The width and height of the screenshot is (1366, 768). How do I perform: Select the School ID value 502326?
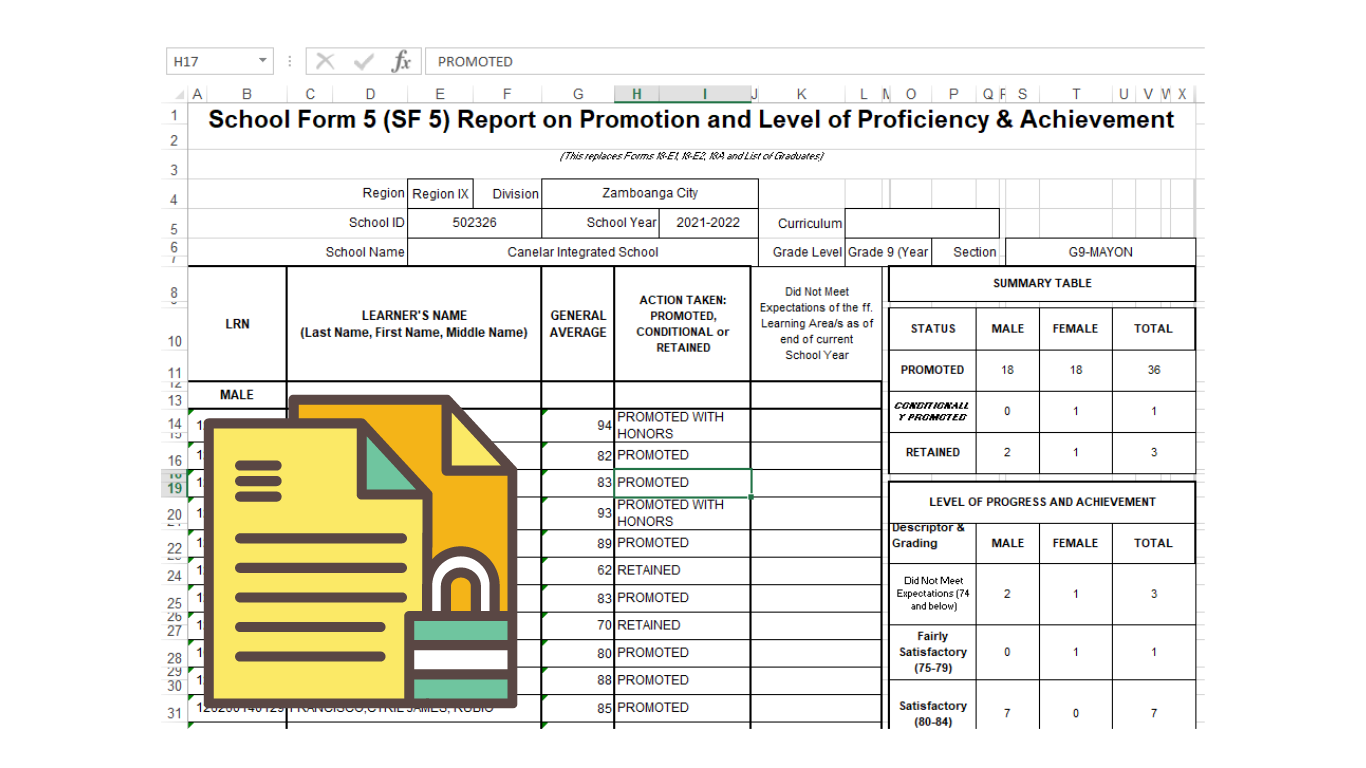pyautogui.click(x=474, y=223)
